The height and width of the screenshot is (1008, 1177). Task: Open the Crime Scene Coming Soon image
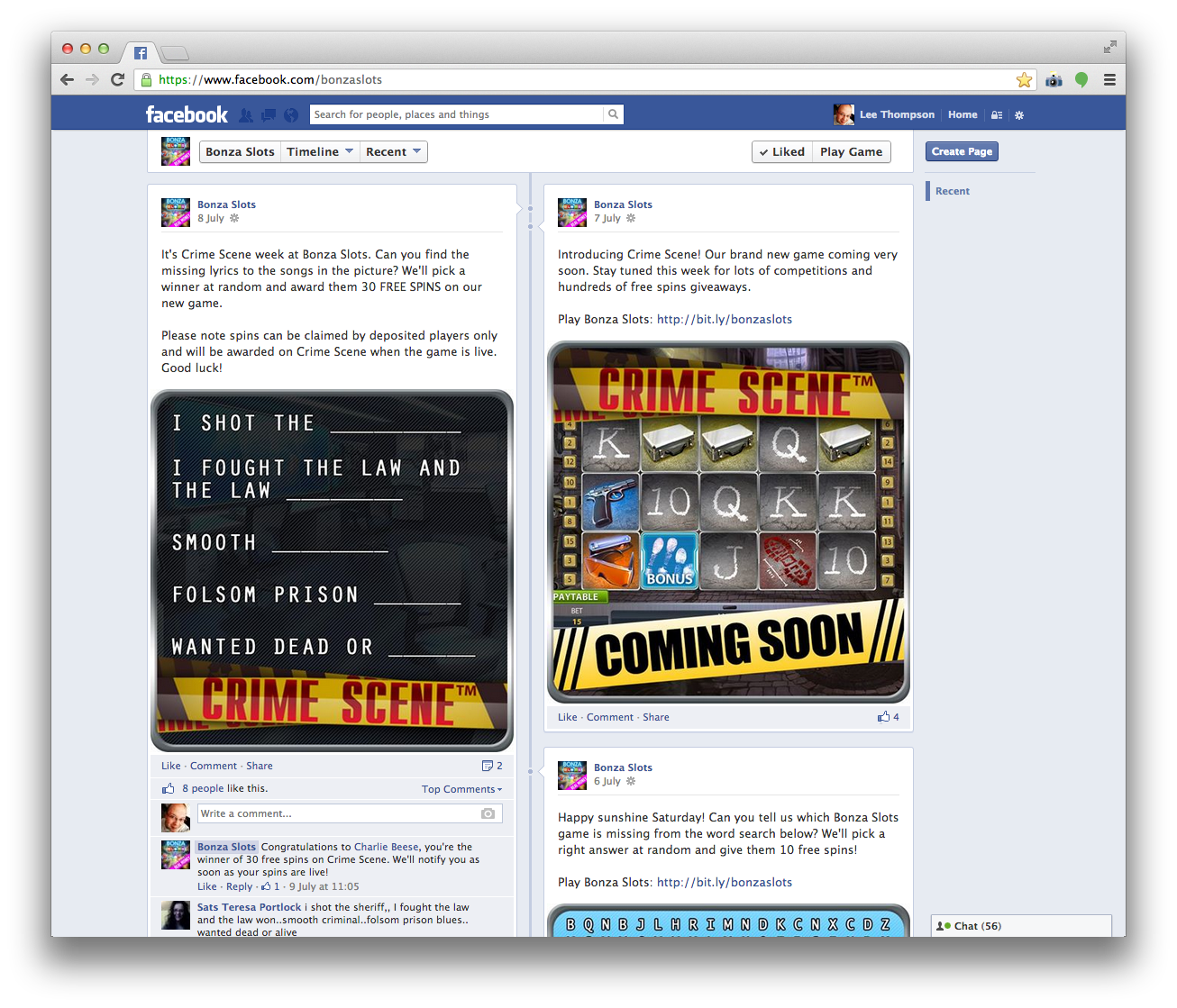[728, 522]
